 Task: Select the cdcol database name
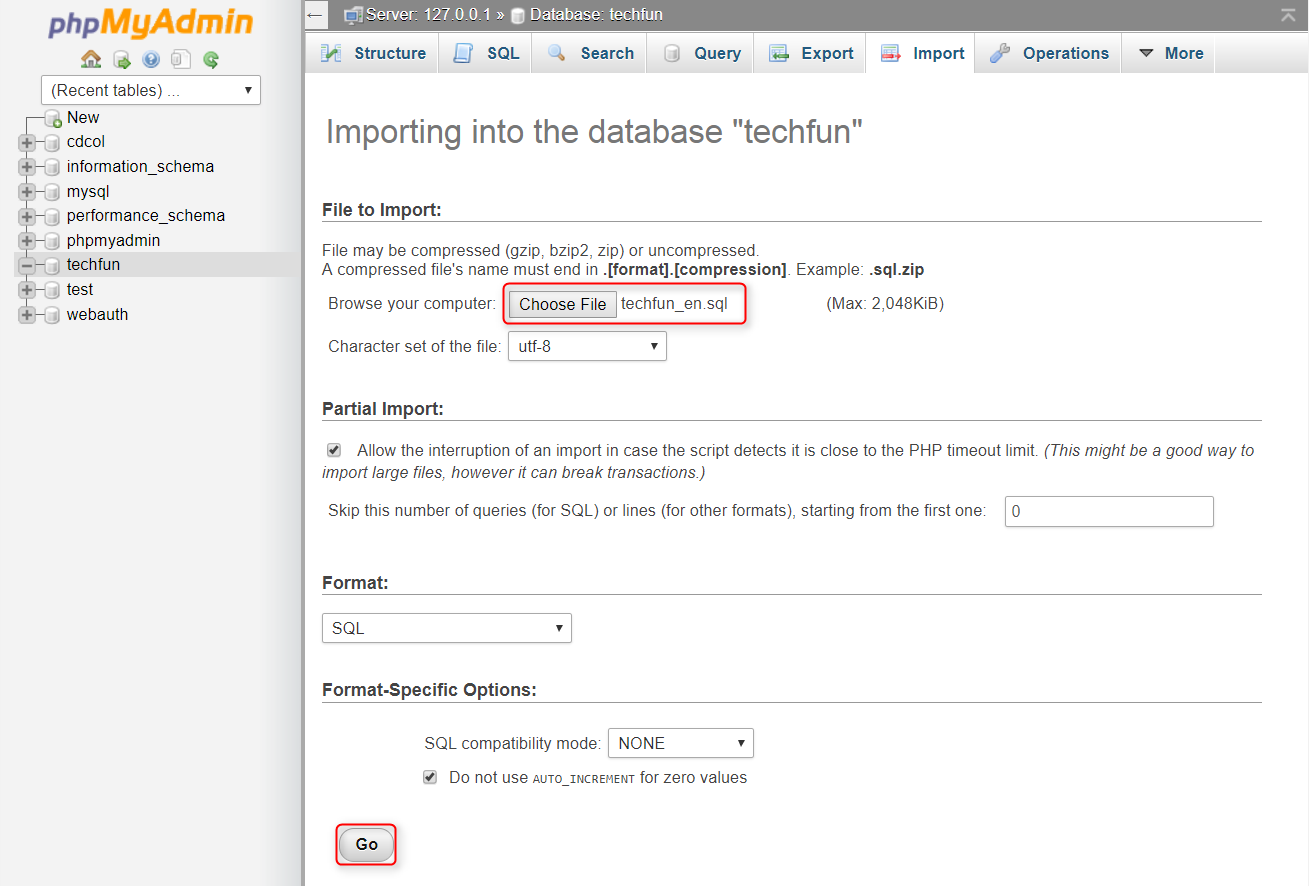[x=86, y=142]
